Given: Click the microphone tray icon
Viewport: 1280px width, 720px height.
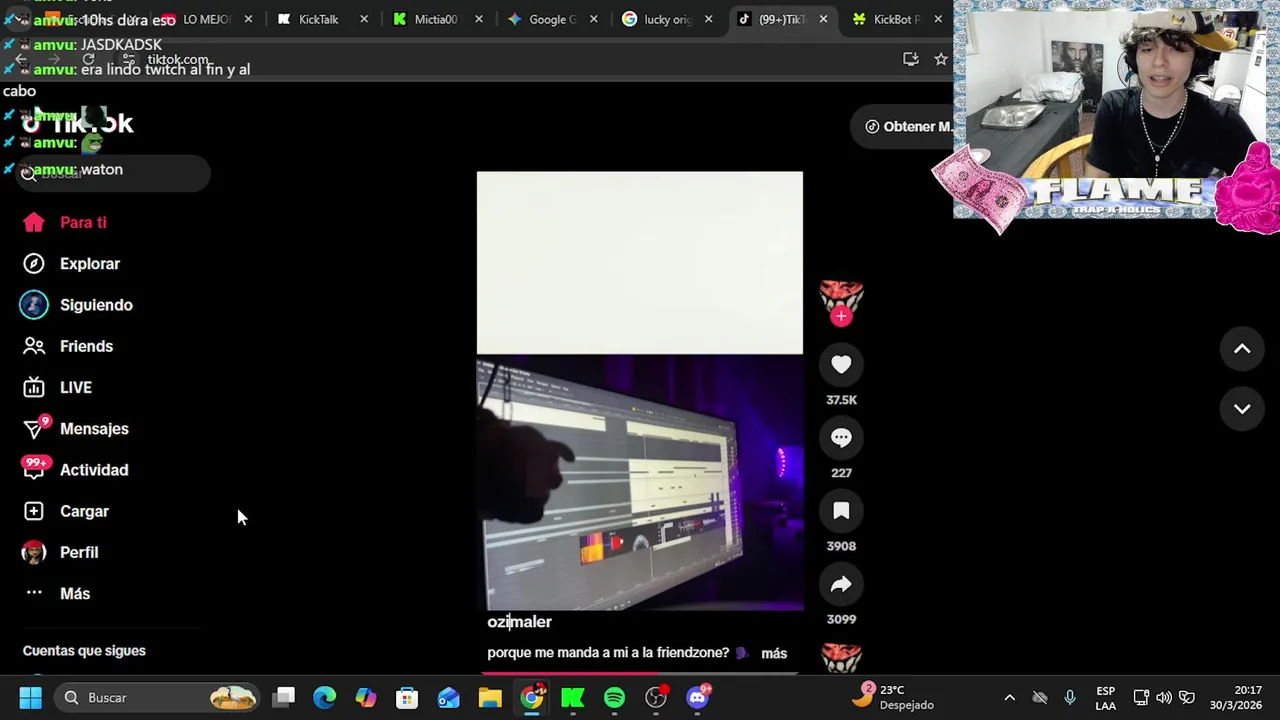Looking at the screenshot, I should tap(1070, 697).
